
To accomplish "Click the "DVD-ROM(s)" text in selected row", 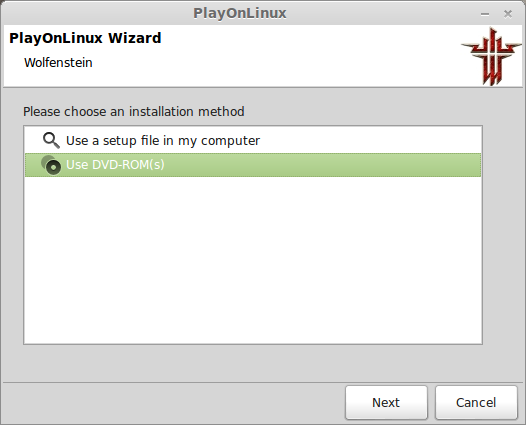I will point(128,165).
